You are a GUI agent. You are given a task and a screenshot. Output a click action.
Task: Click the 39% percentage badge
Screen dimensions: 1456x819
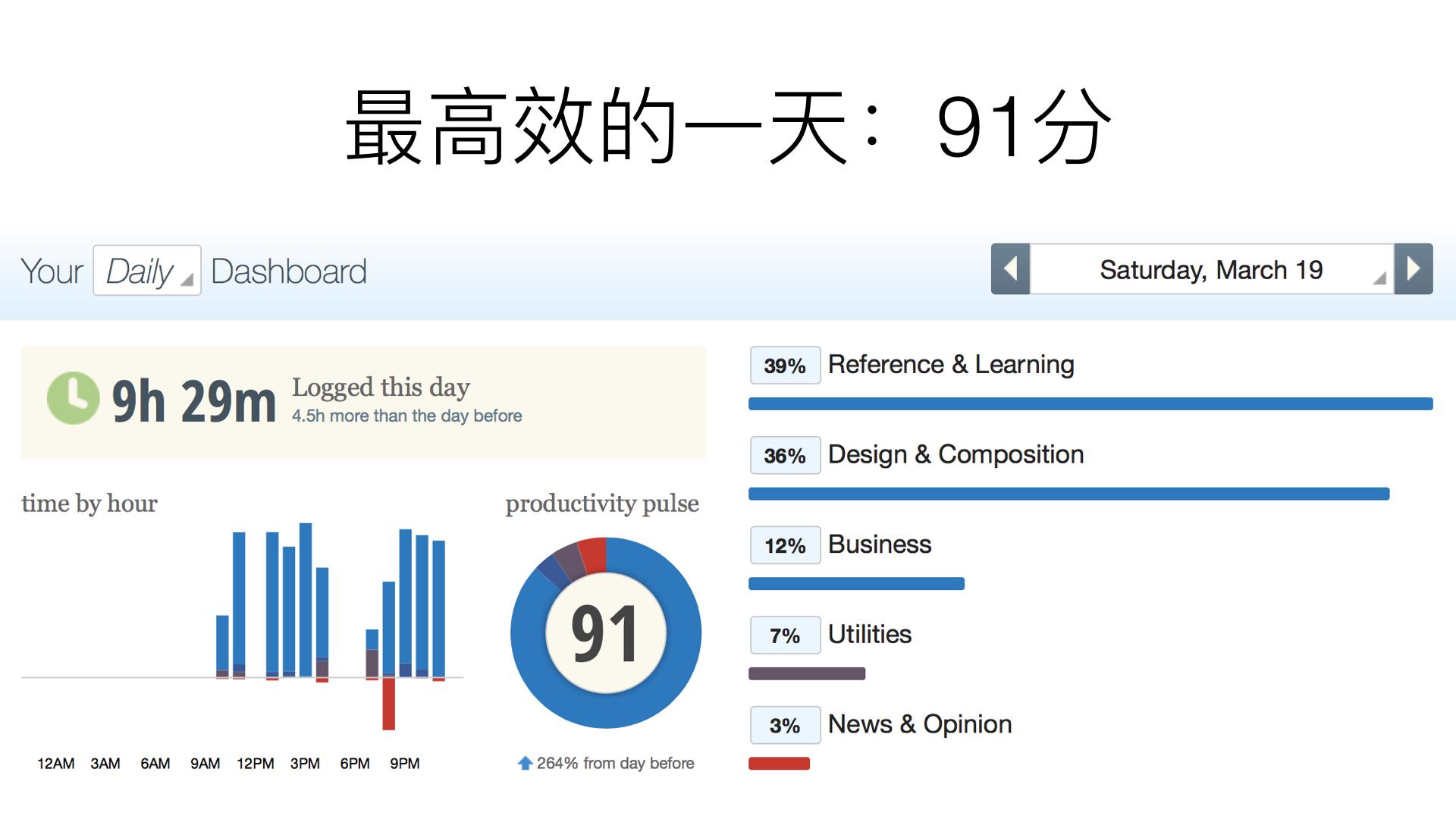(785, 366)
